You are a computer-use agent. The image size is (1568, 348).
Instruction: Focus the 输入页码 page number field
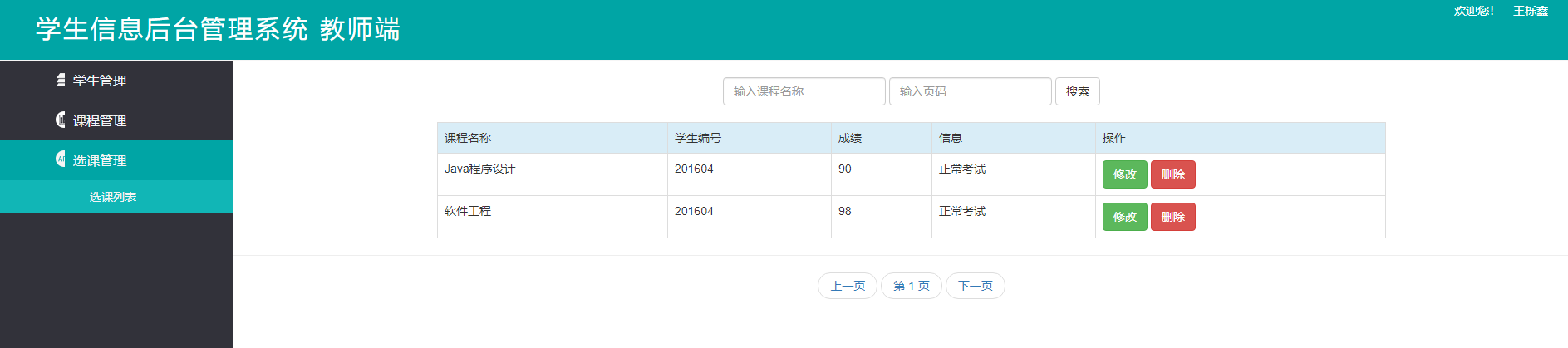[971, 91]
